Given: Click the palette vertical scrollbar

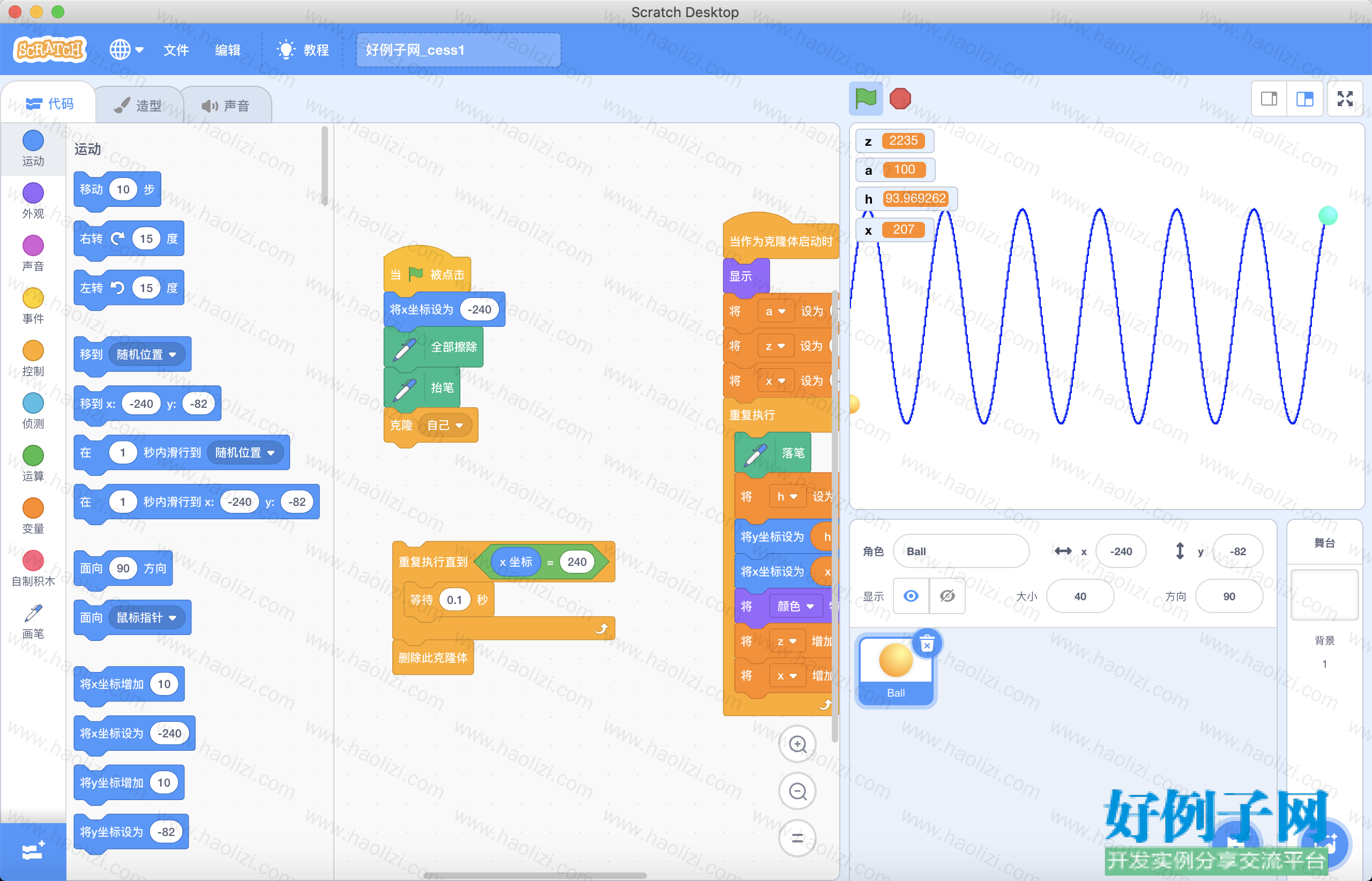Looking at the screenshot, I should tap(324, 166).
